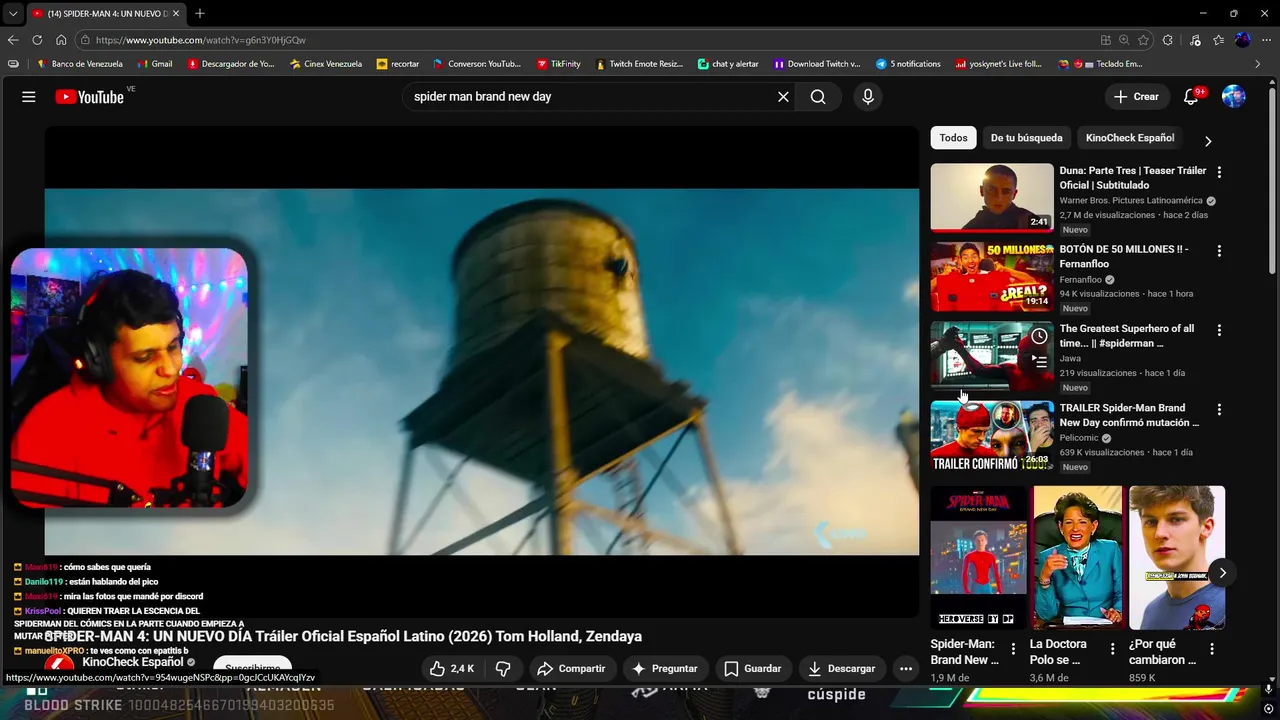Open the media control music icon
Viewport: 1280px width, 720px height.
(x=1195, y=40)
